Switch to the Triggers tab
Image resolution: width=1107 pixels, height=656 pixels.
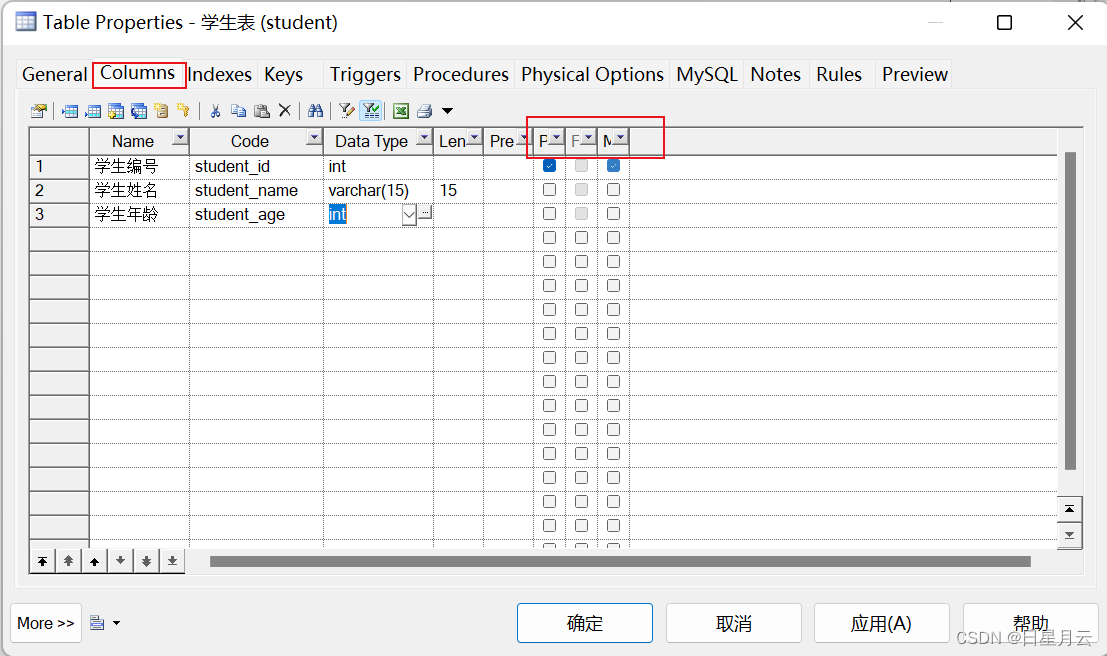365,74
